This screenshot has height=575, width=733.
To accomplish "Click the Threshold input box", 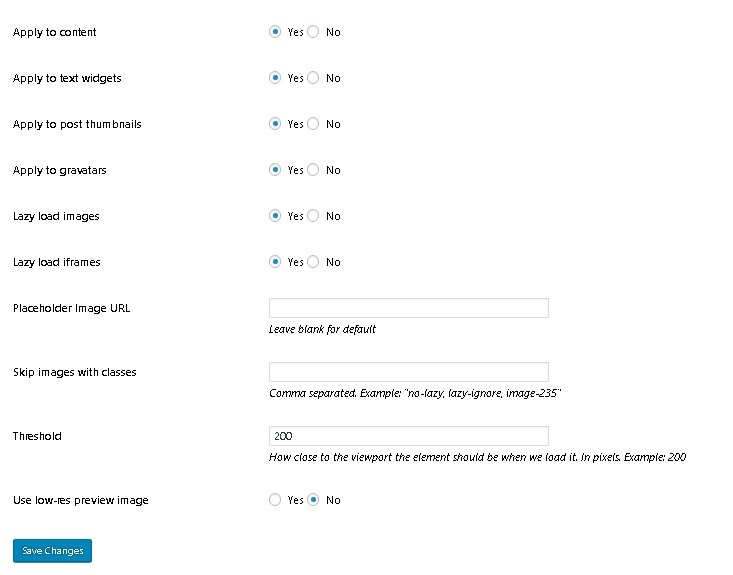I will (408, 436).
